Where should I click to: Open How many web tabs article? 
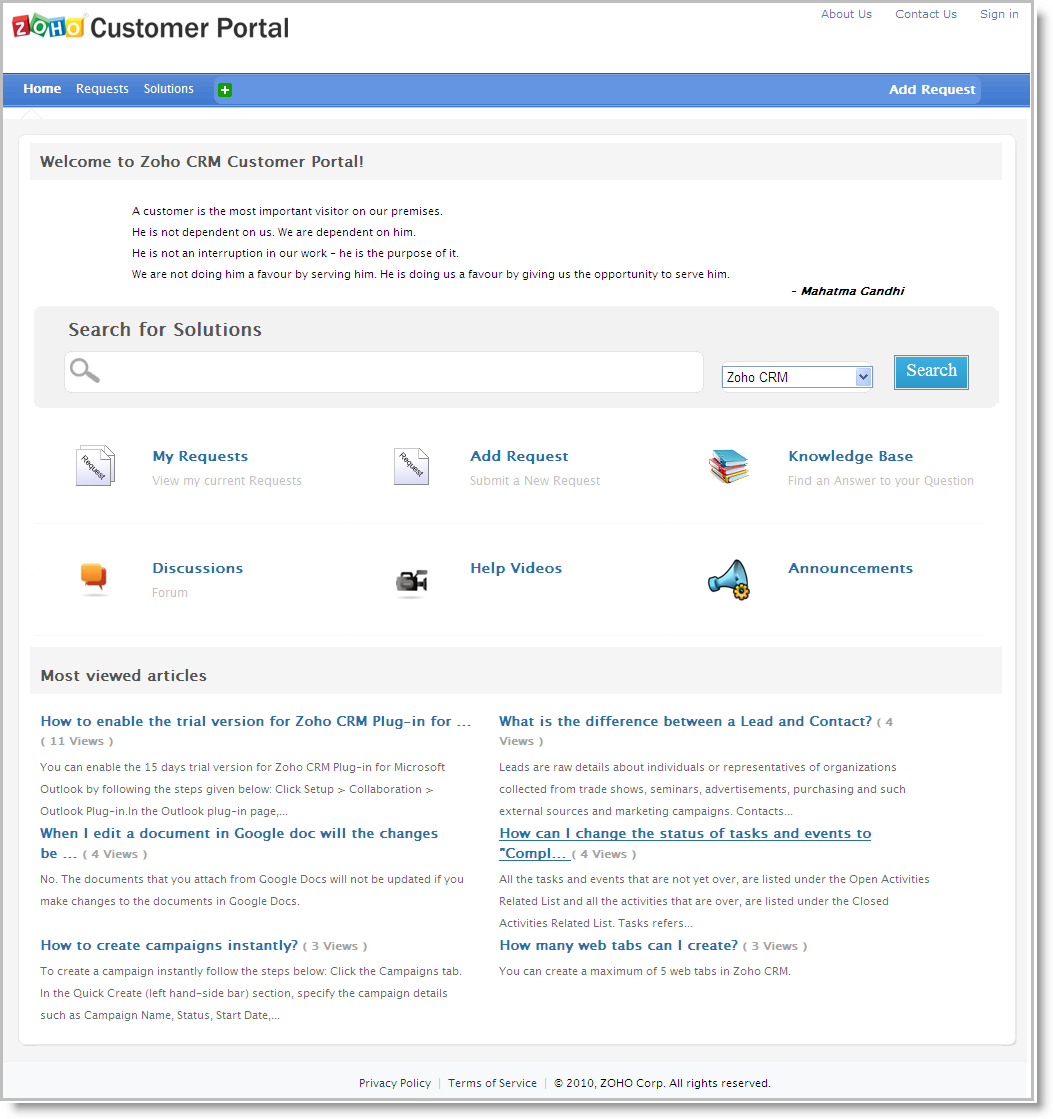619,946
